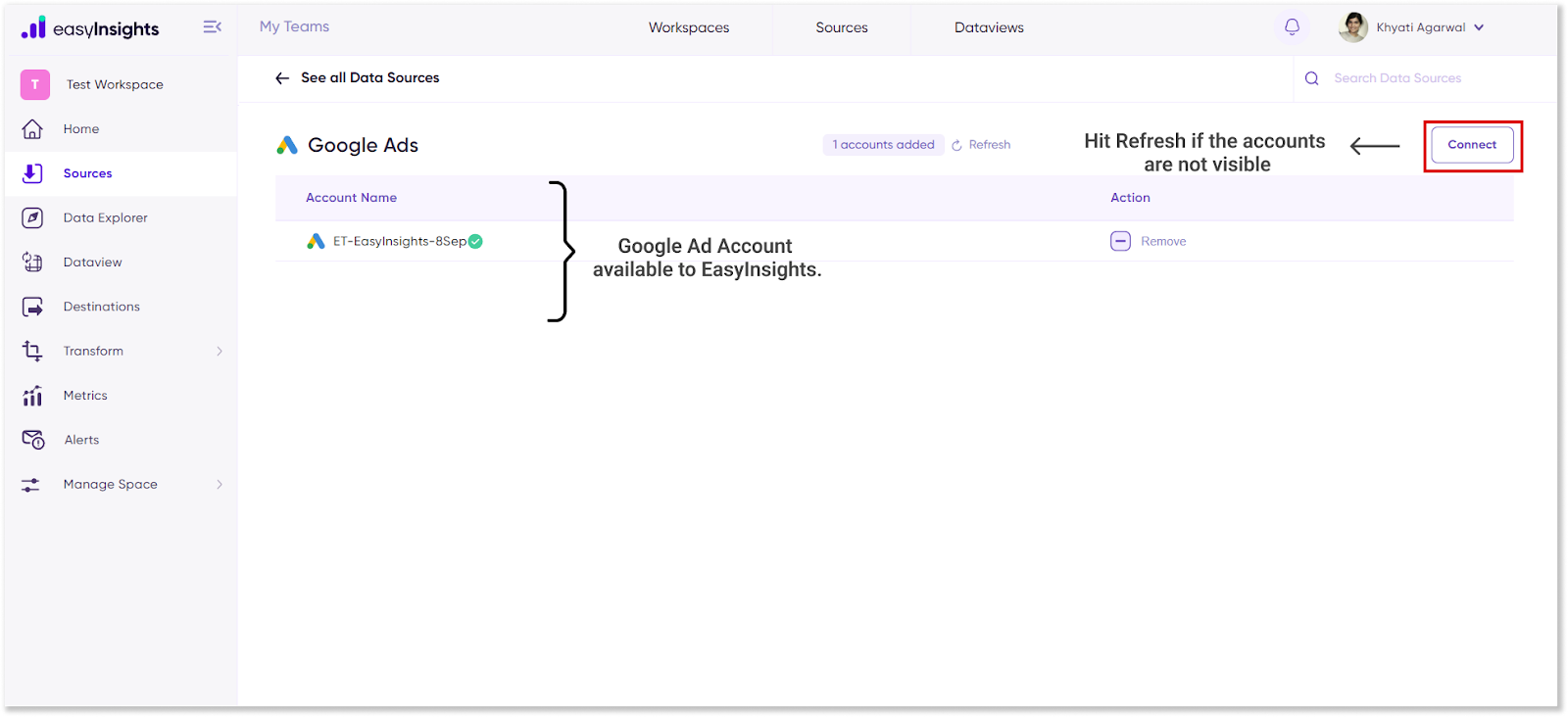Click the easyInsights logo

pos(90,28)
